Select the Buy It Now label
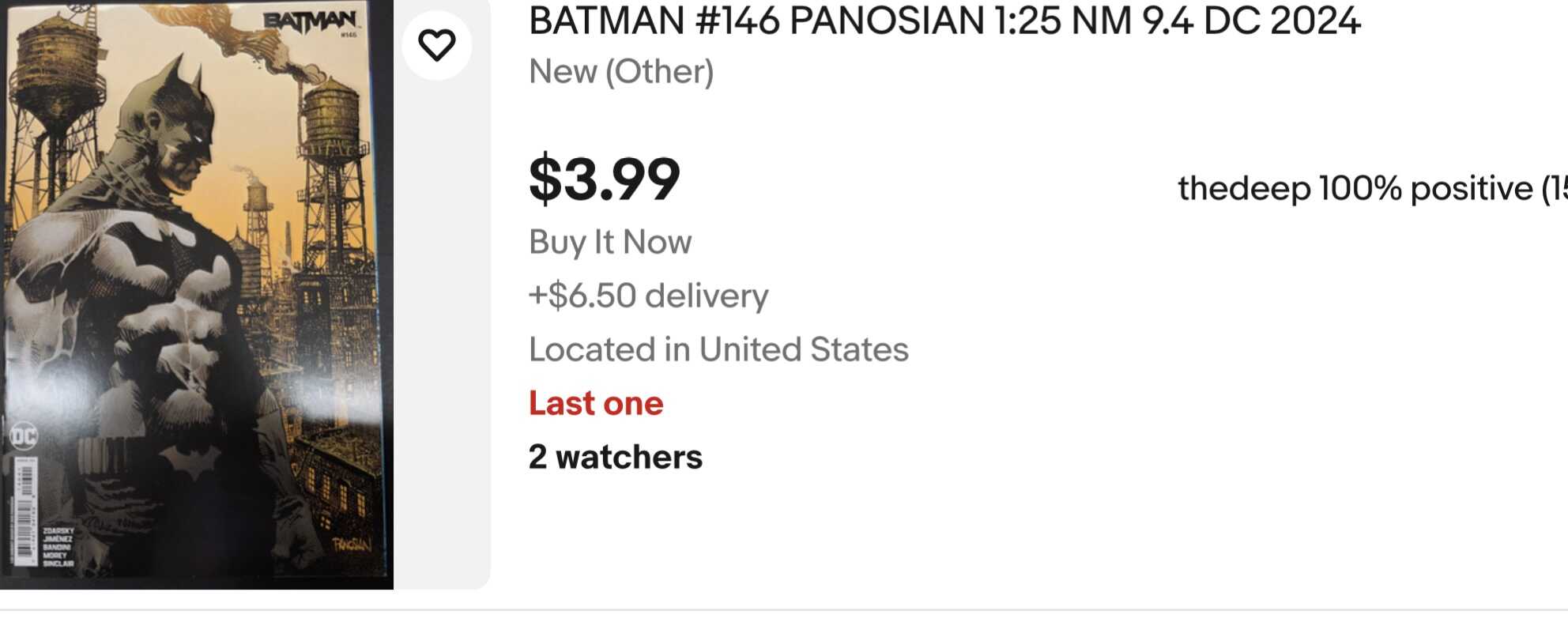 (610, 242)
